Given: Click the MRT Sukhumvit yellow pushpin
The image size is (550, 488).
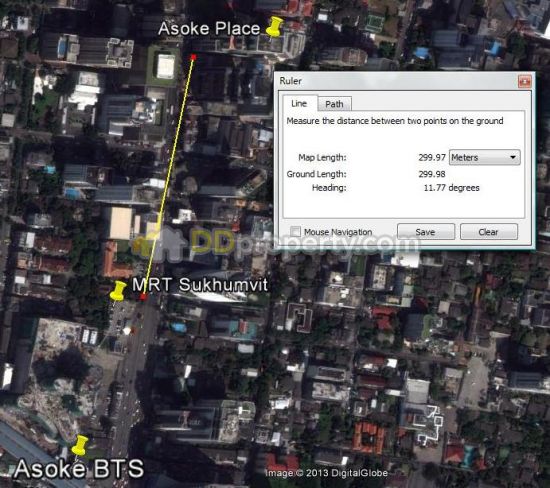Looking at the screenshot, I should [x=118, y=291].
